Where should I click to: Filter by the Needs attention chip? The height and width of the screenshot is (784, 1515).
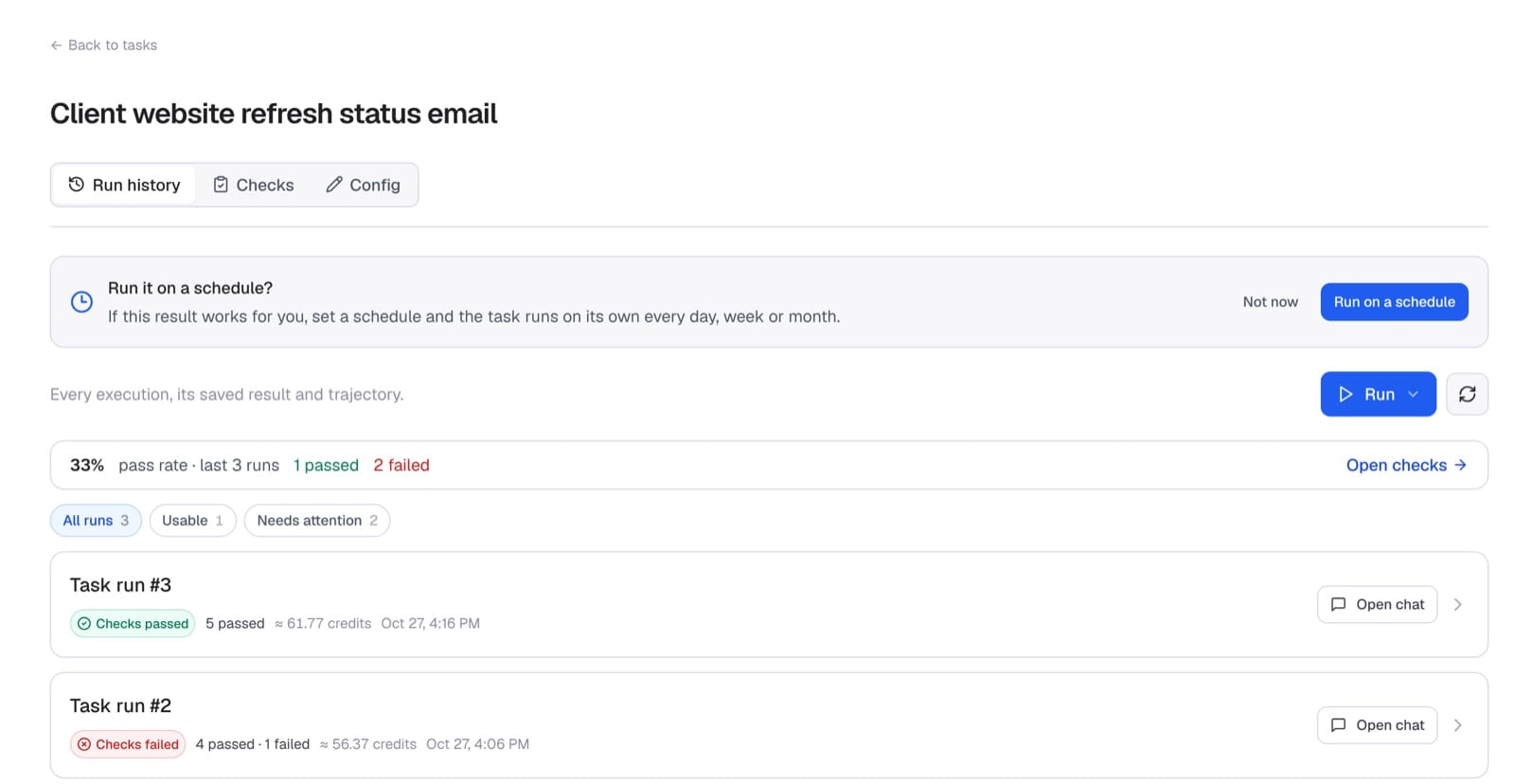click(x=317, y=521)
